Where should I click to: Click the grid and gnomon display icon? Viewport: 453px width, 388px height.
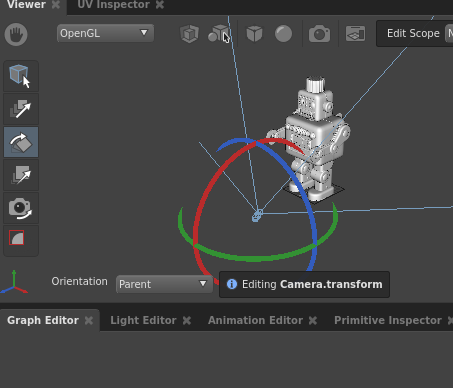click(x=355, y=34)
